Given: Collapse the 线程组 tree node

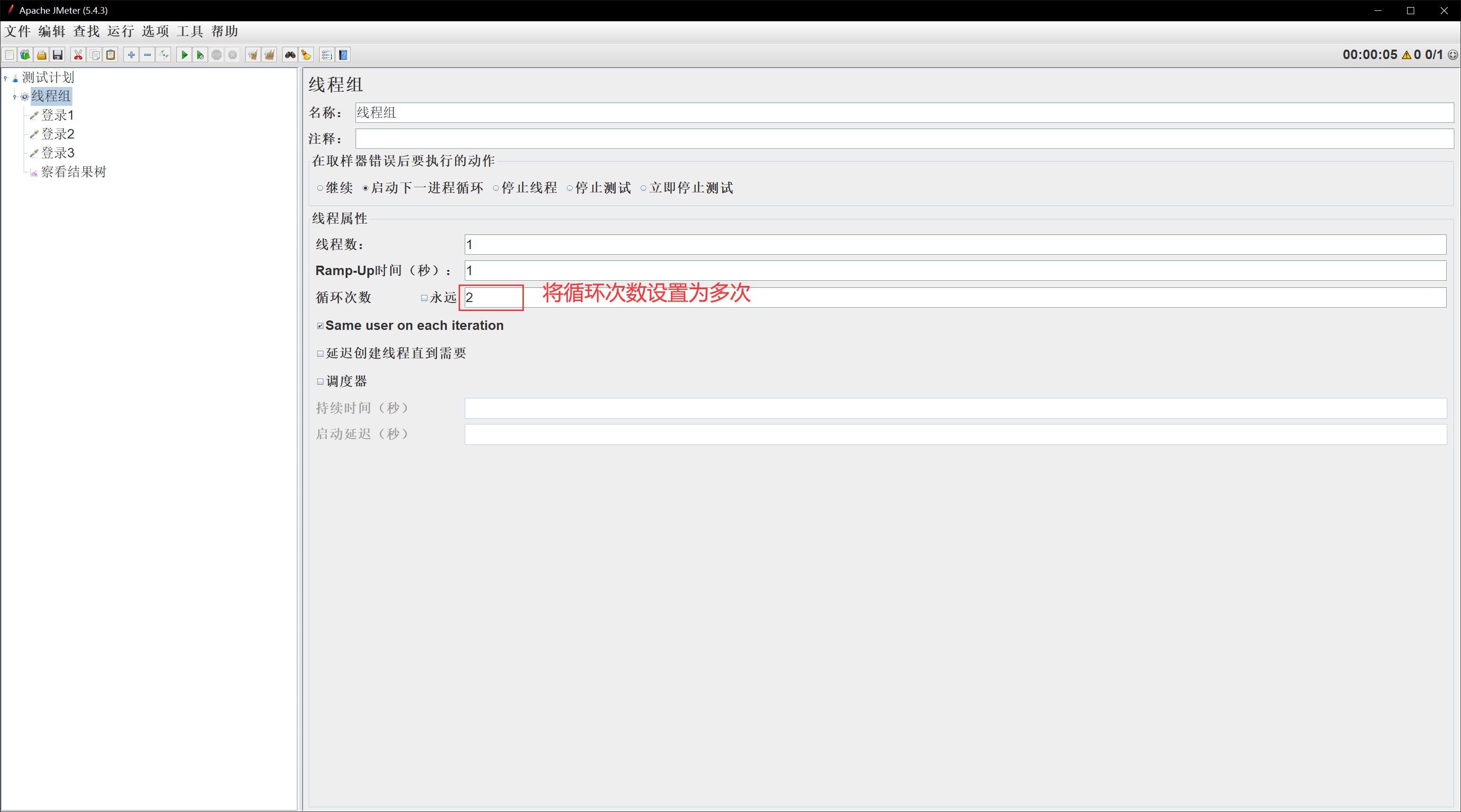Looking at the screenshot, I should click(x=15, y=97).
